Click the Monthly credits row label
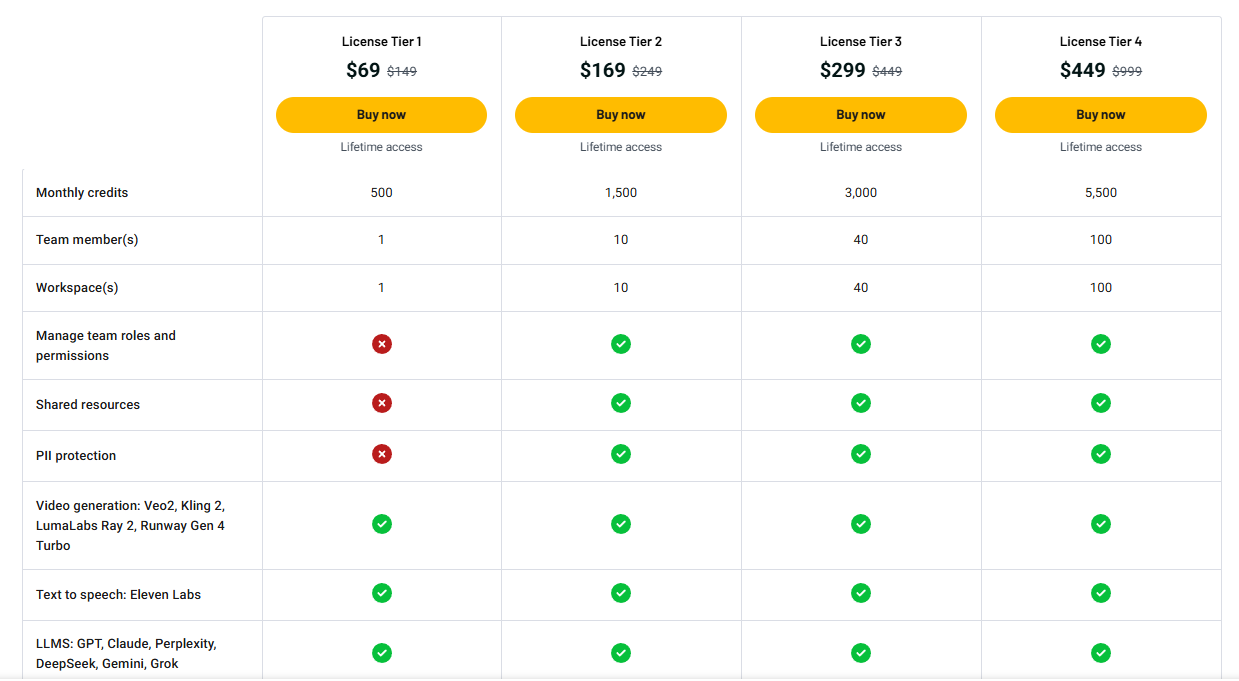The image size is (1239, 681). tap(82, 193)
